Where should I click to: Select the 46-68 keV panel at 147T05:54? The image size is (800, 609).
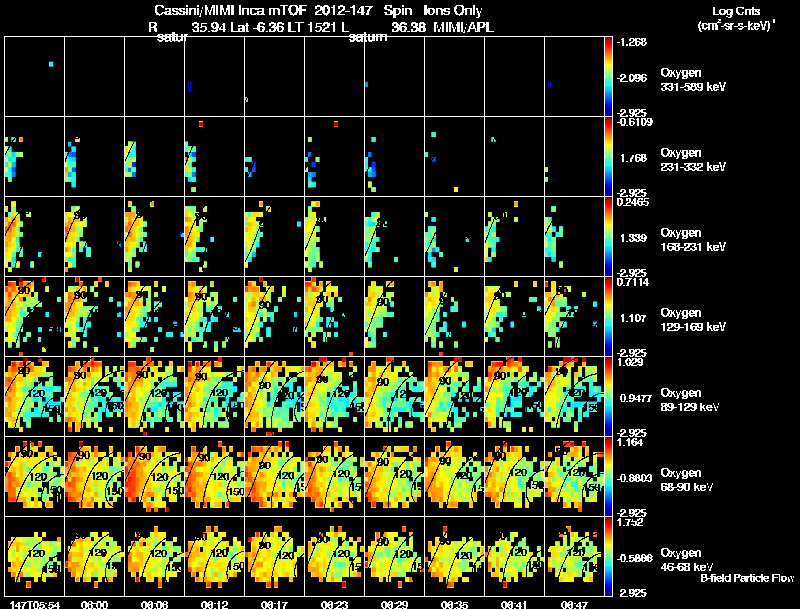(34, 556)
